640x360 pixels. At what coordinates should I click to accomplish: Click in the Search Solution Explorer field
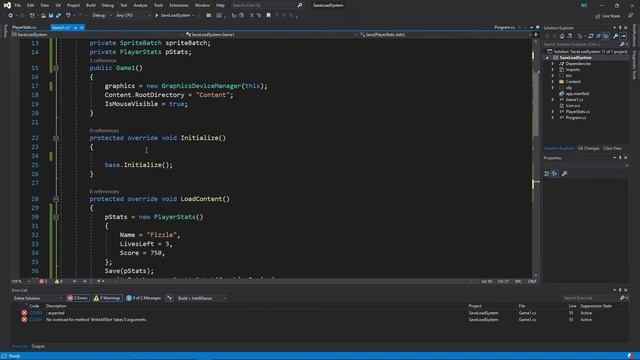point(581,44)
